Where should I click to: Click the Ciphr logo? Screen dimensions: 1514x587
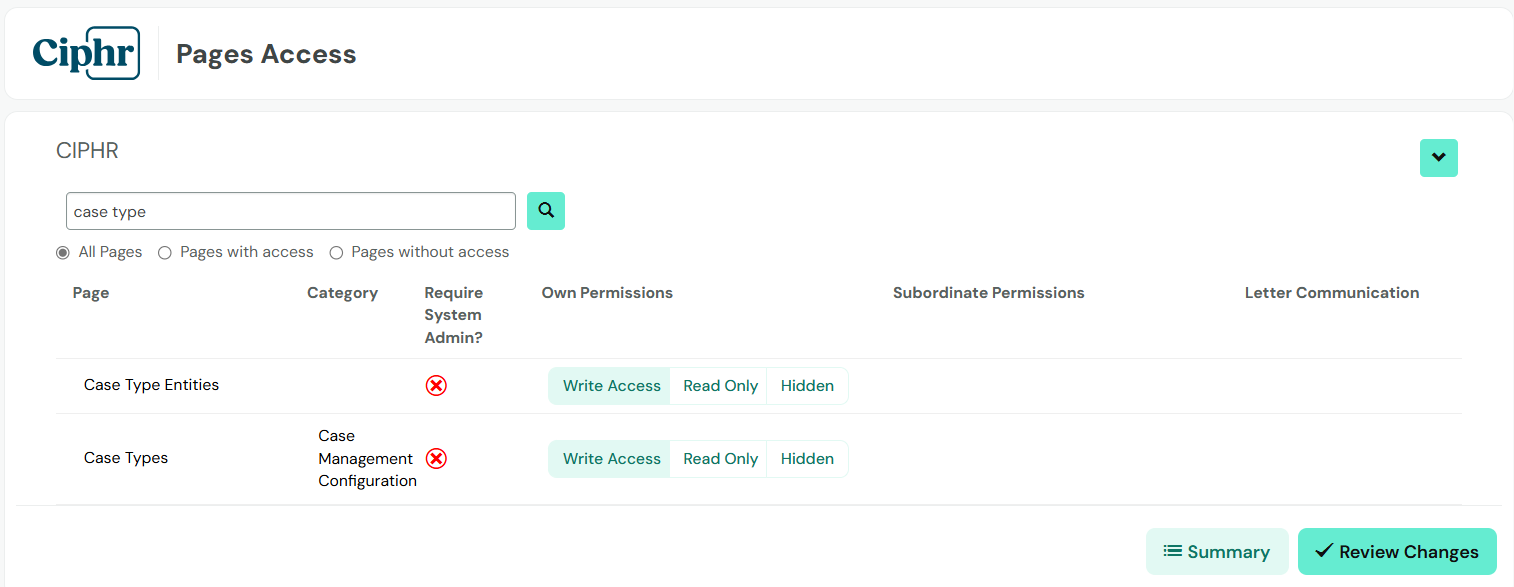(x=86, y=53)
